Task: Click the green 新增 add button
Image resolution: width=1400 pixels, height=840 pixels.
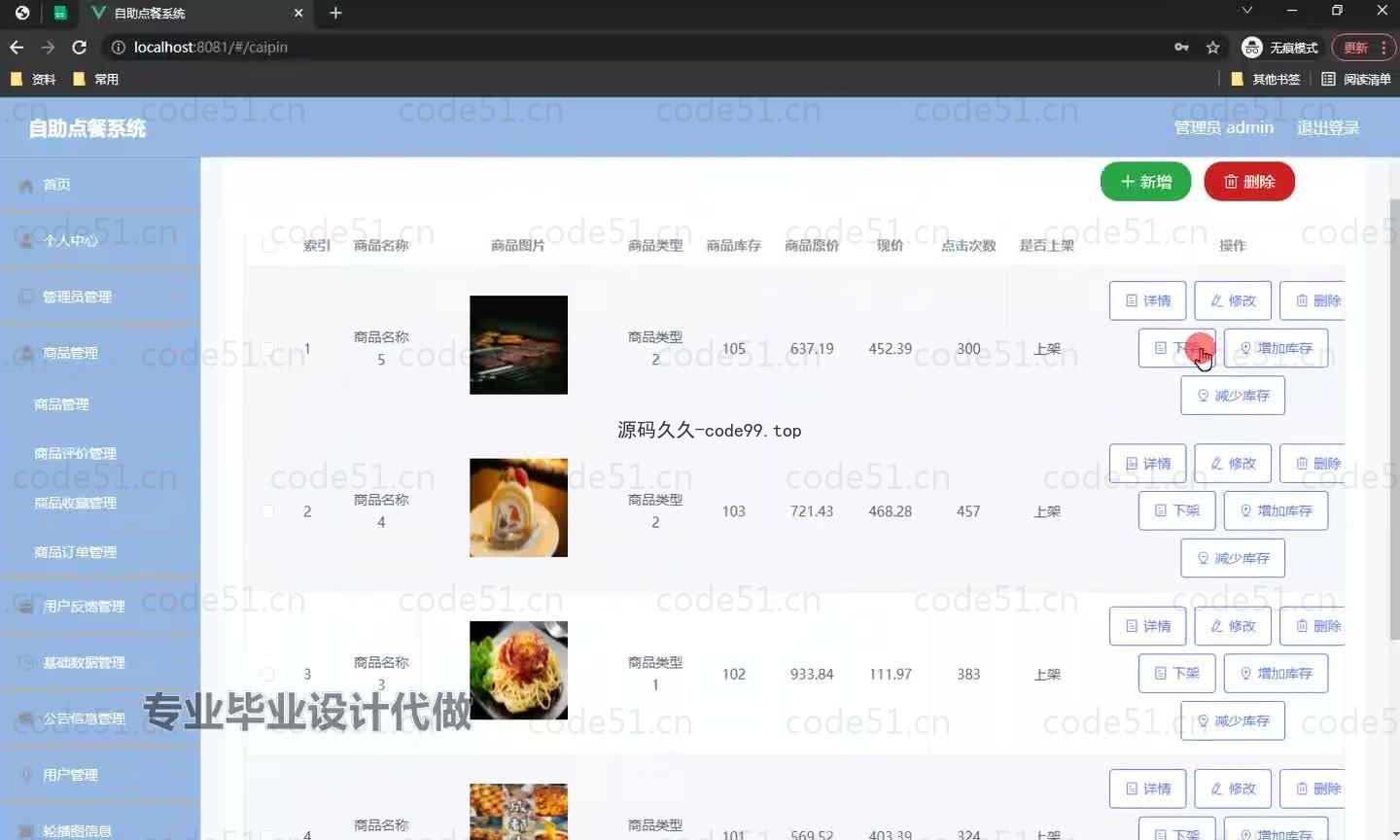Action: [1145, 182]
